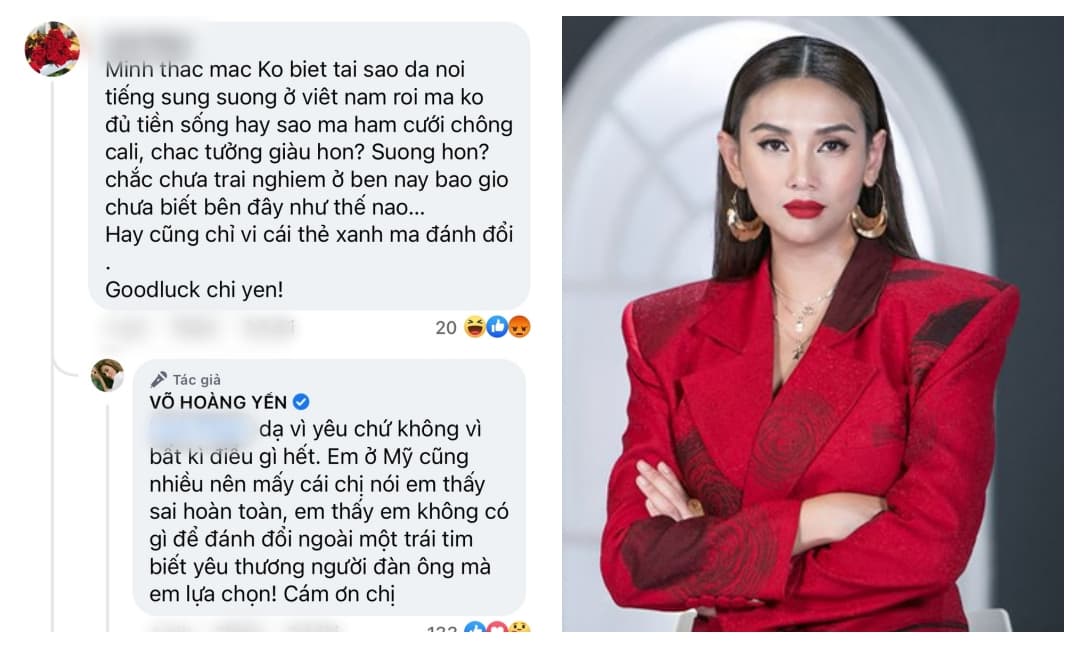Click the Tác giả author label
The width and height of the screenshot is (1080, 648).
point(196,380)
